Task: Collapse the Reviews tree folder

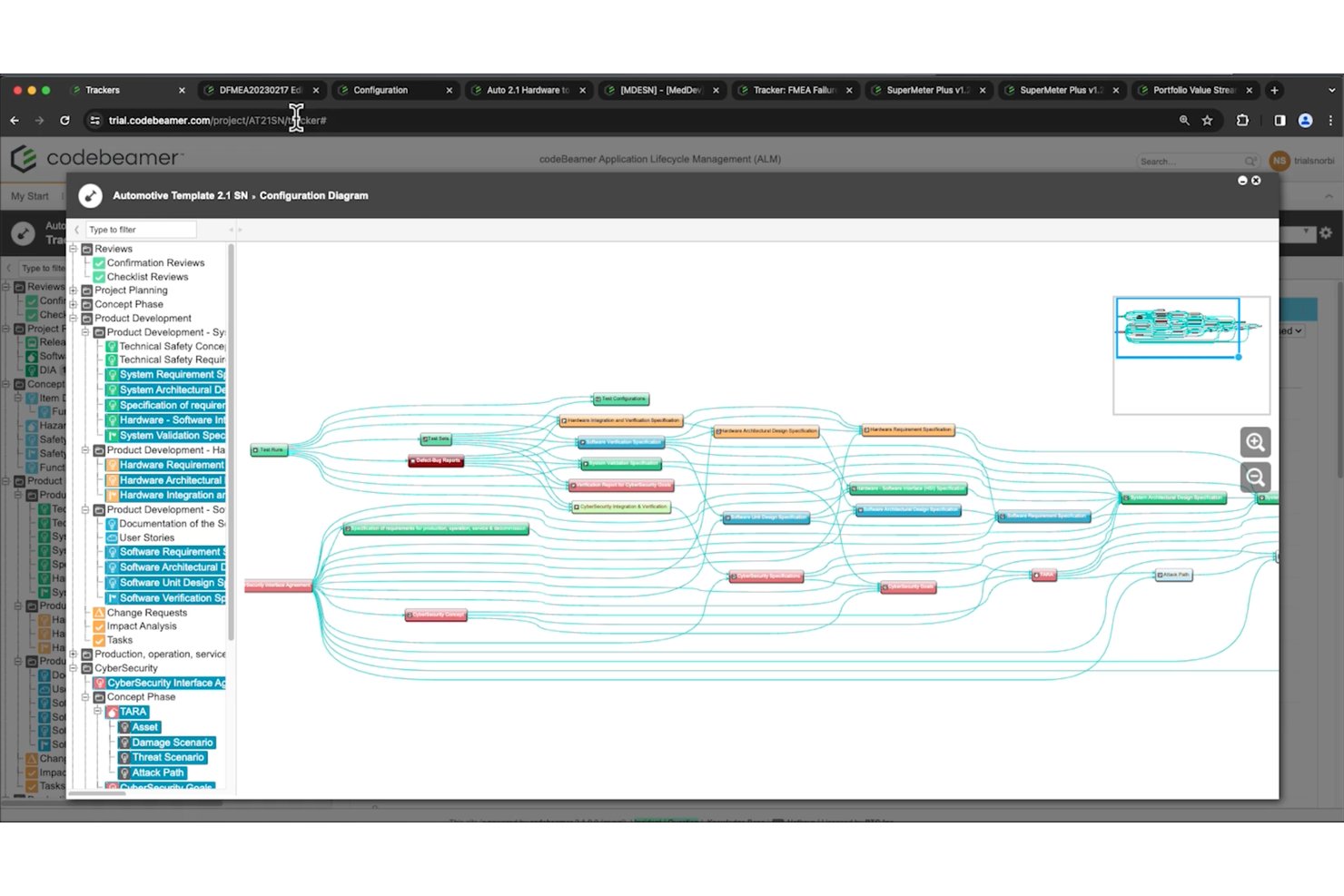Action: [x=74, y=249]
